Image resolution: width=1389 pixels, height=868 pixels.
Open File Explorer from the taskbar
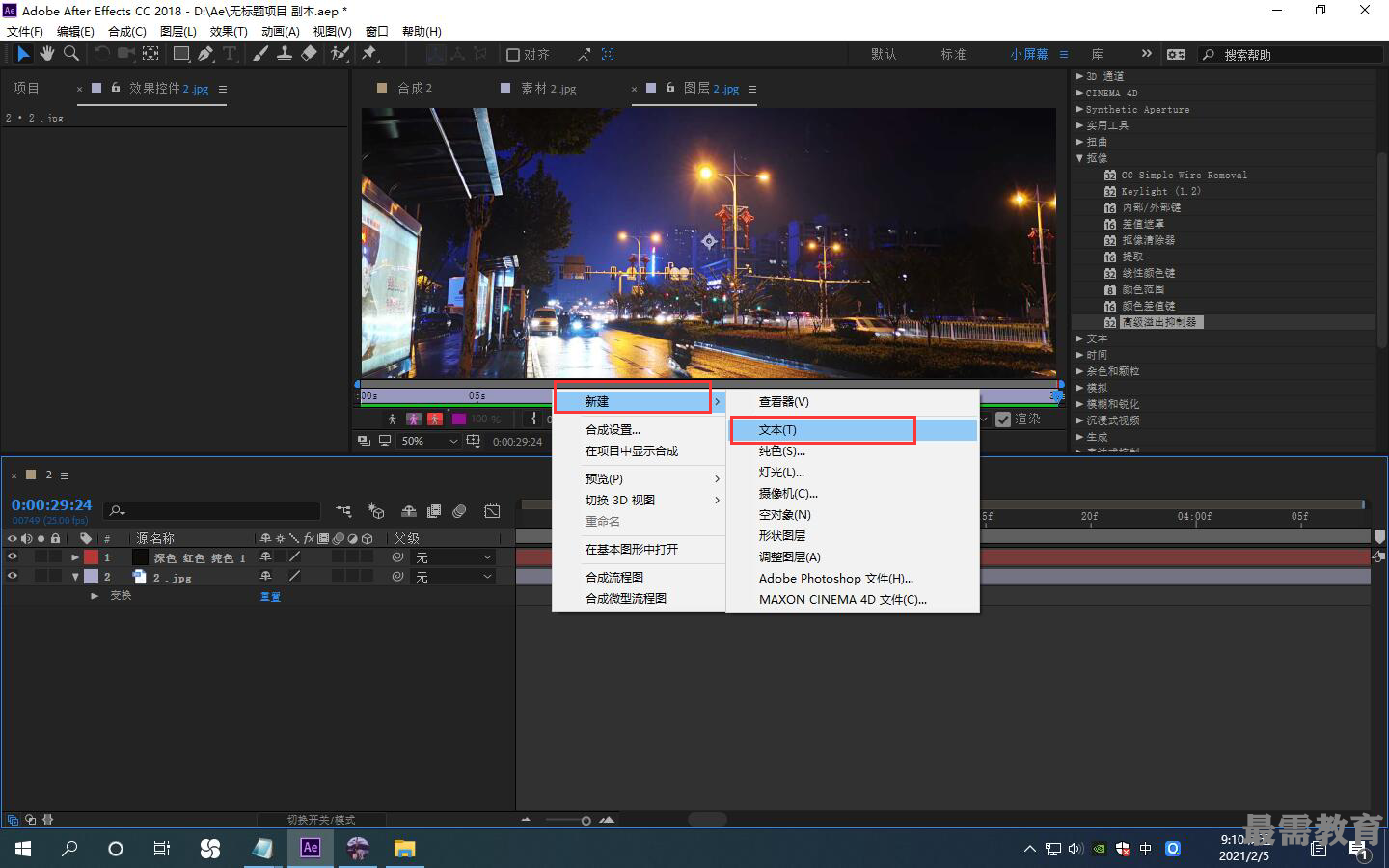coord(405,849)
